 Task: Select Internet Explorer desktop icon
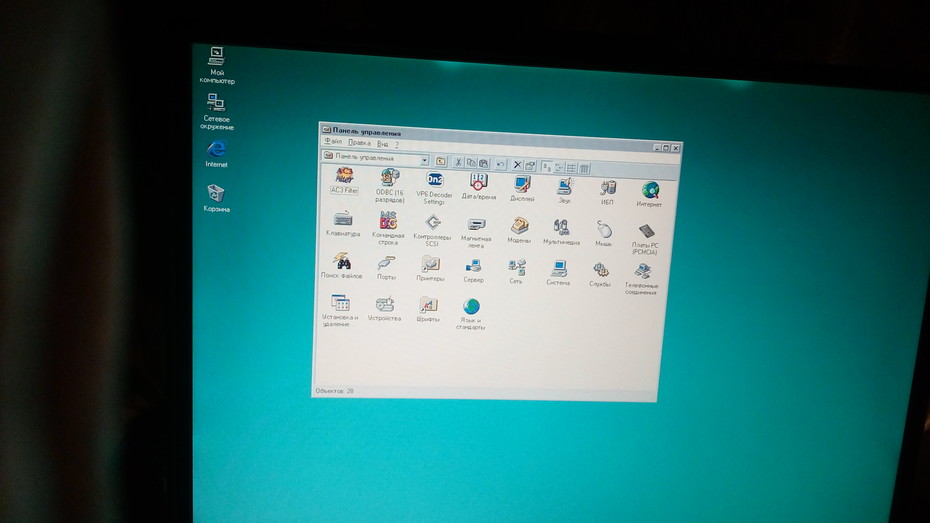click(x=216, y=154)
